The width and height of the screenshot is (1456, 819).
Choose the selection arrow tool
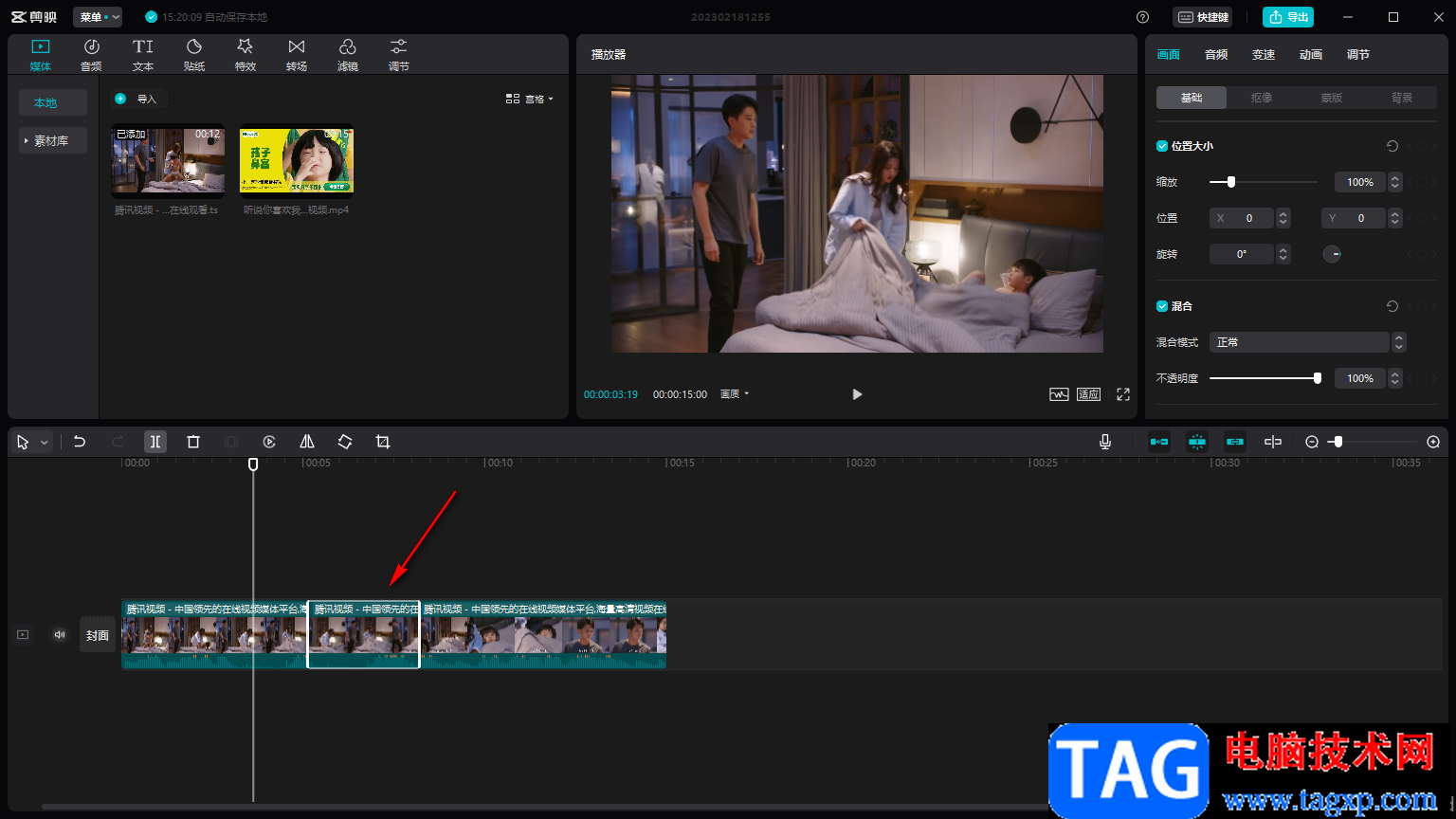pos(23,442)
